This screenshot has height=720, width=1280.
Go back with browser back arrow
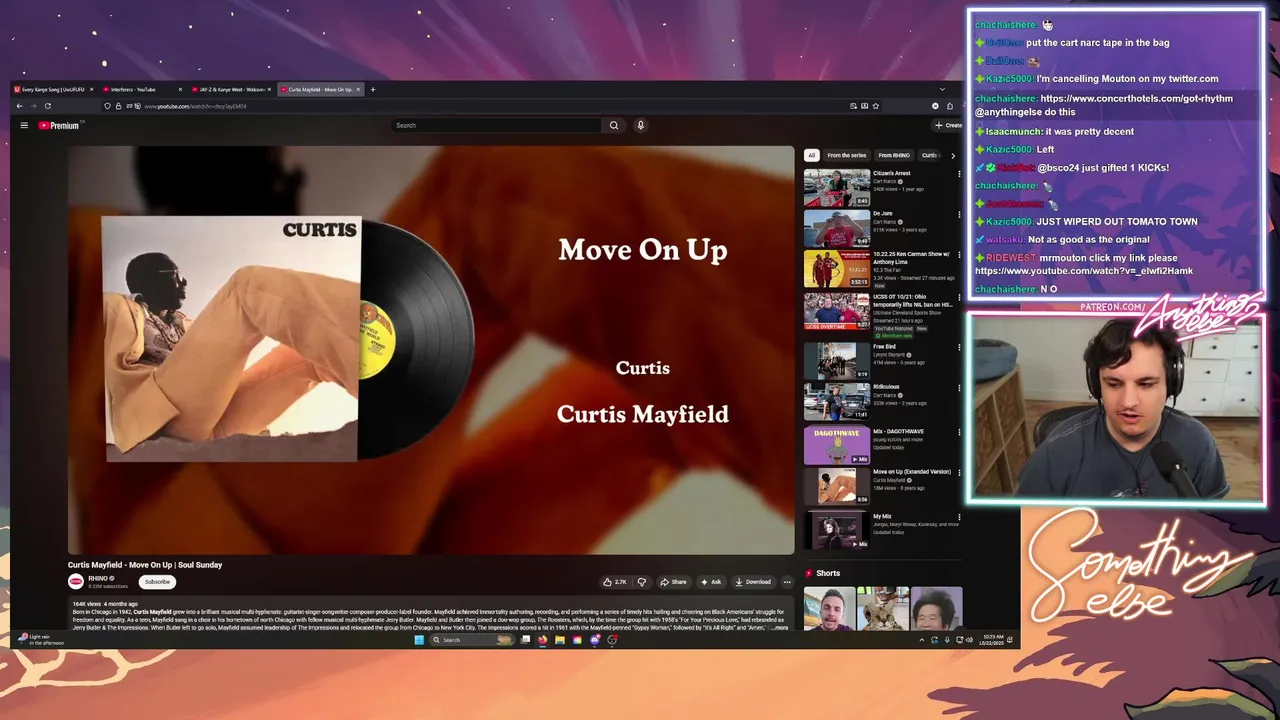point(19,106)
